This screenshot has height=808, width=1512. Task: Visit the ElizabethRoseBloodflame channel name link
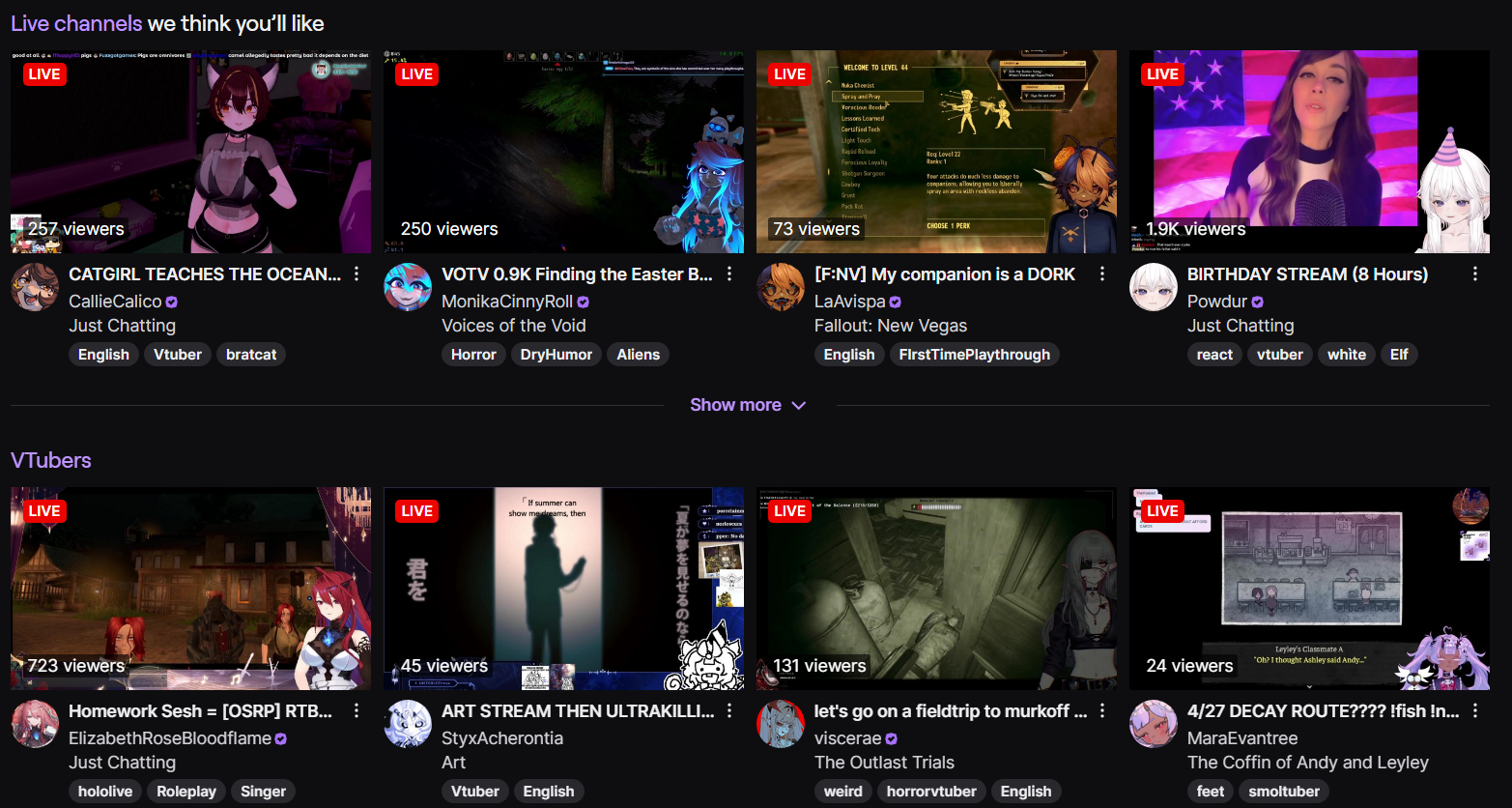pos(170,738)
